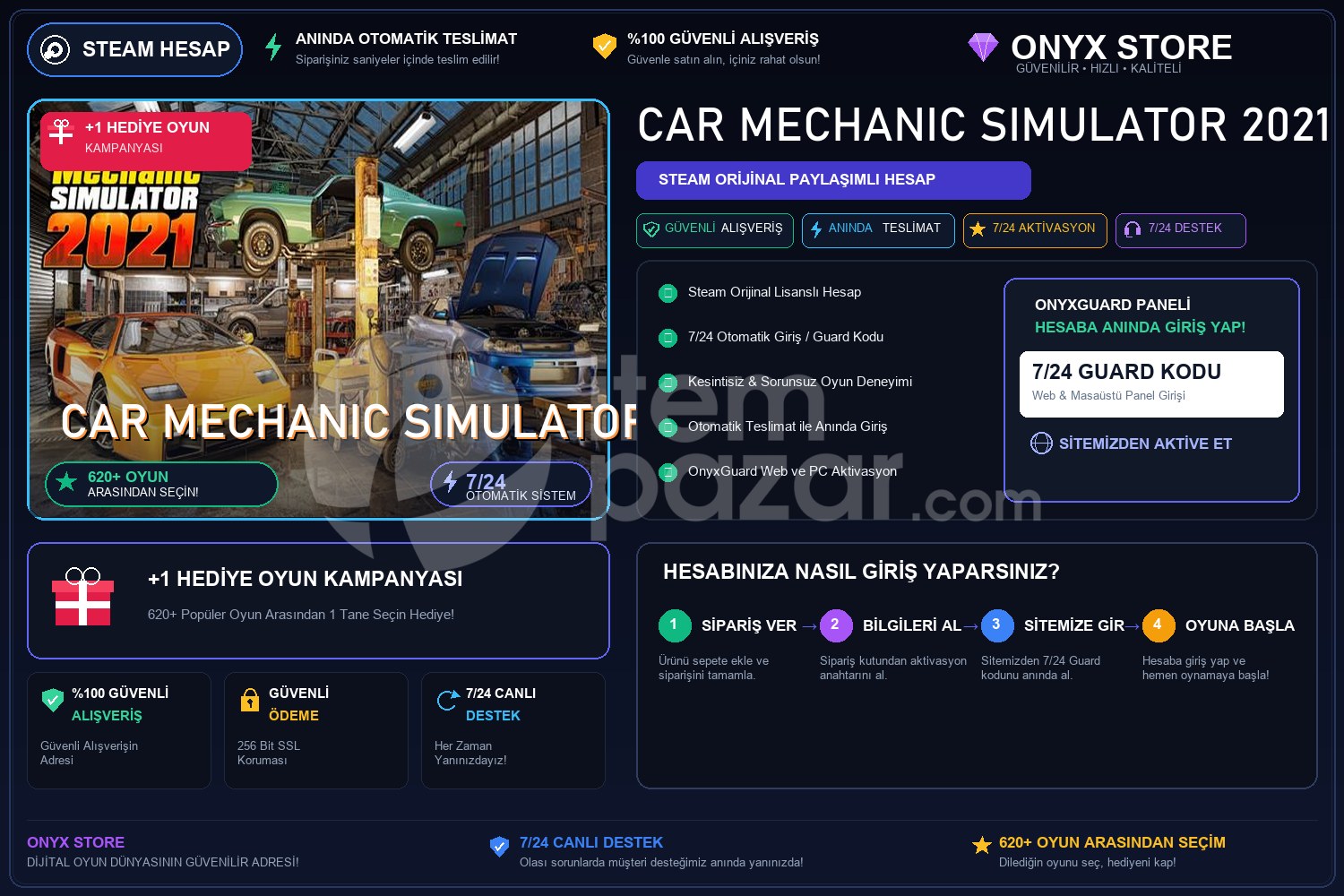Click the HESABINIZA NASIL GİRİŞ YAPARSINIZ? heading

pos(861,572)
